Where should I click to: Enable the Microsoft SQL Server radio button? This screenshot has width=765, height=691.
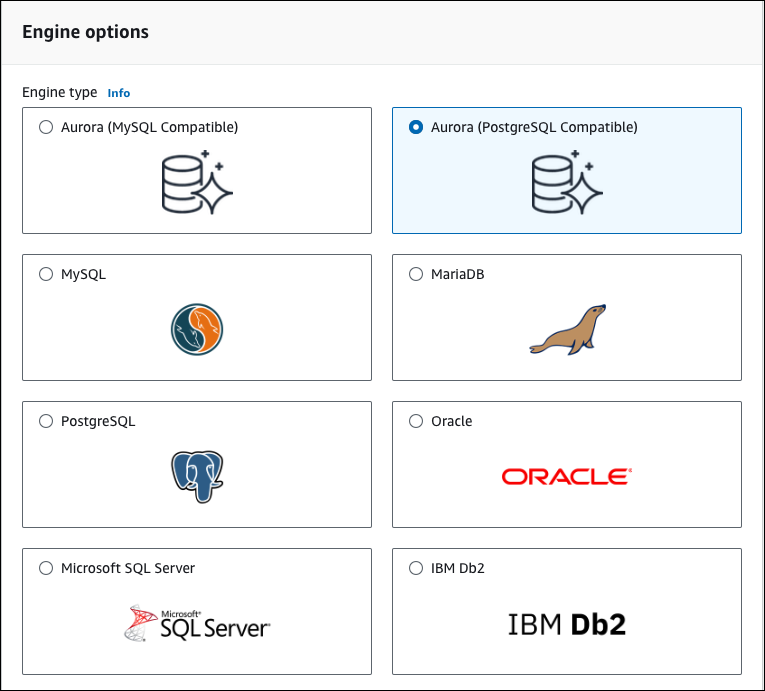46,568
